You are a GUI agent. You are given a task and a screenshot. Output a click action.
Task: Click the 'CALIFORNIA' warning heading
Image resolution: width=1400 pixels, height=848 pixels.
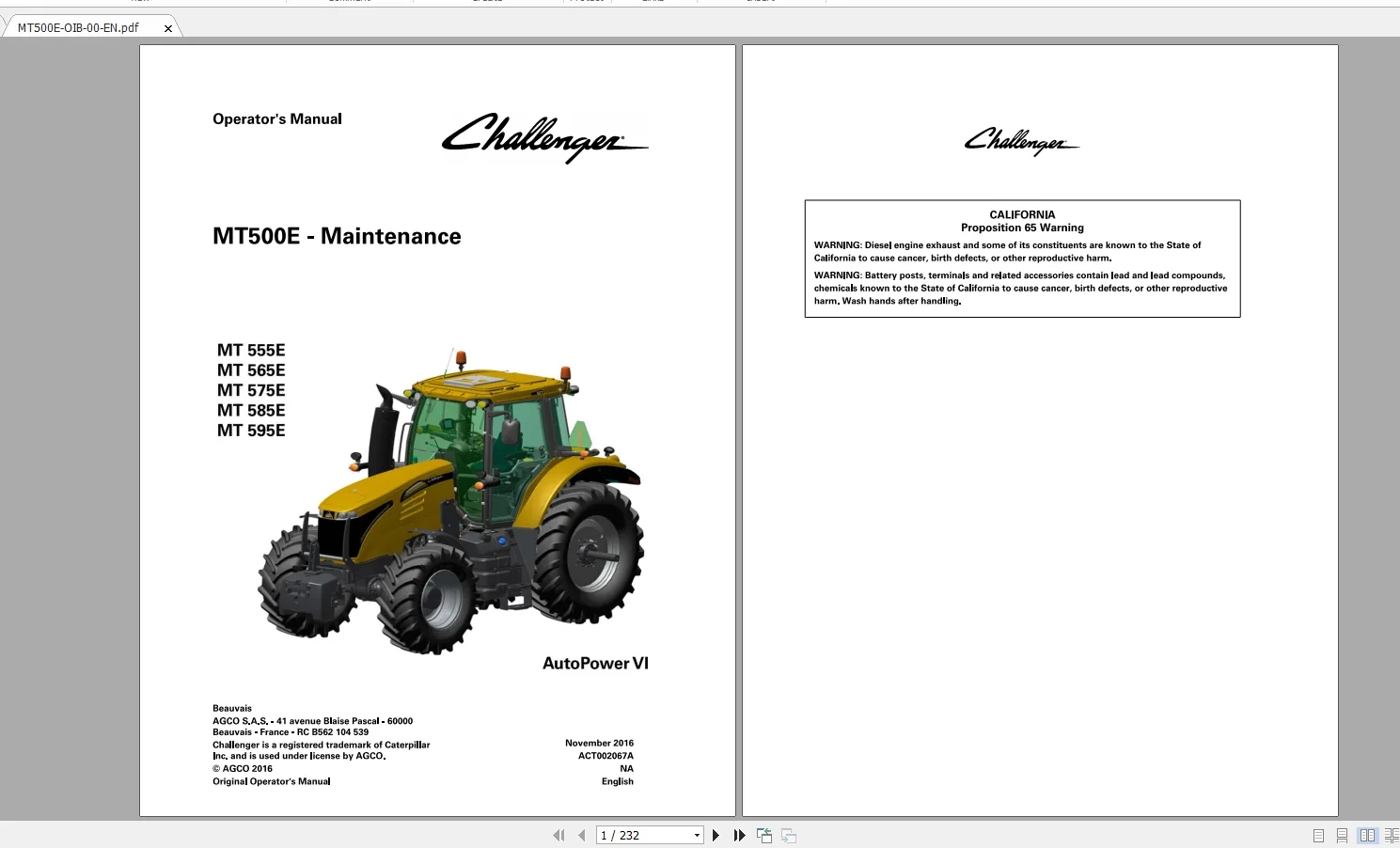click(1022, 214)
